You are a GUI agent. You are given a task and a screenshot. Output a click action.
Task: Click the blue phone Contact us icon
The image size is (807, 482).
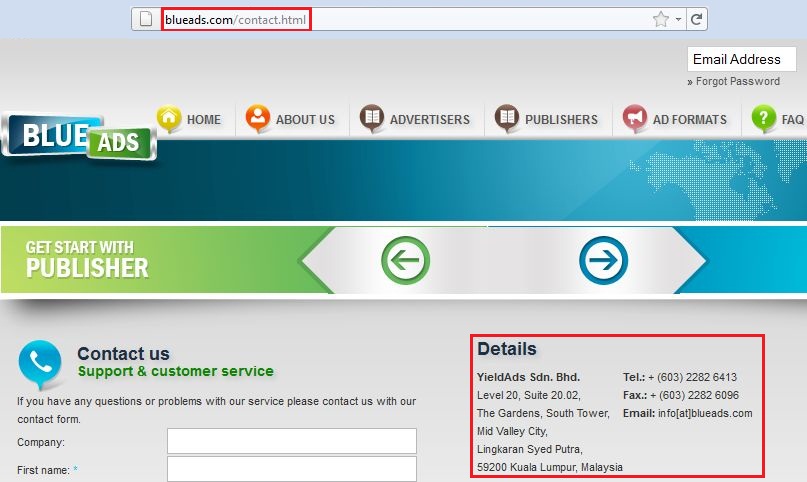[40, 364]
